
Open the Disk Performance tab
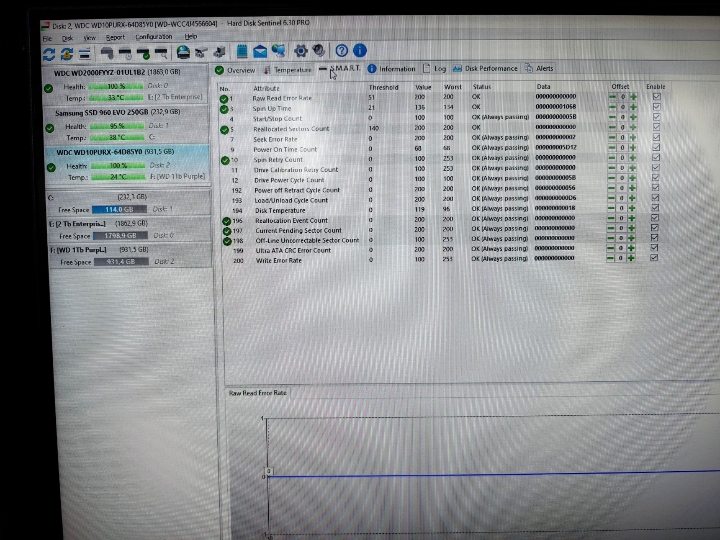(x=485, y=68)
